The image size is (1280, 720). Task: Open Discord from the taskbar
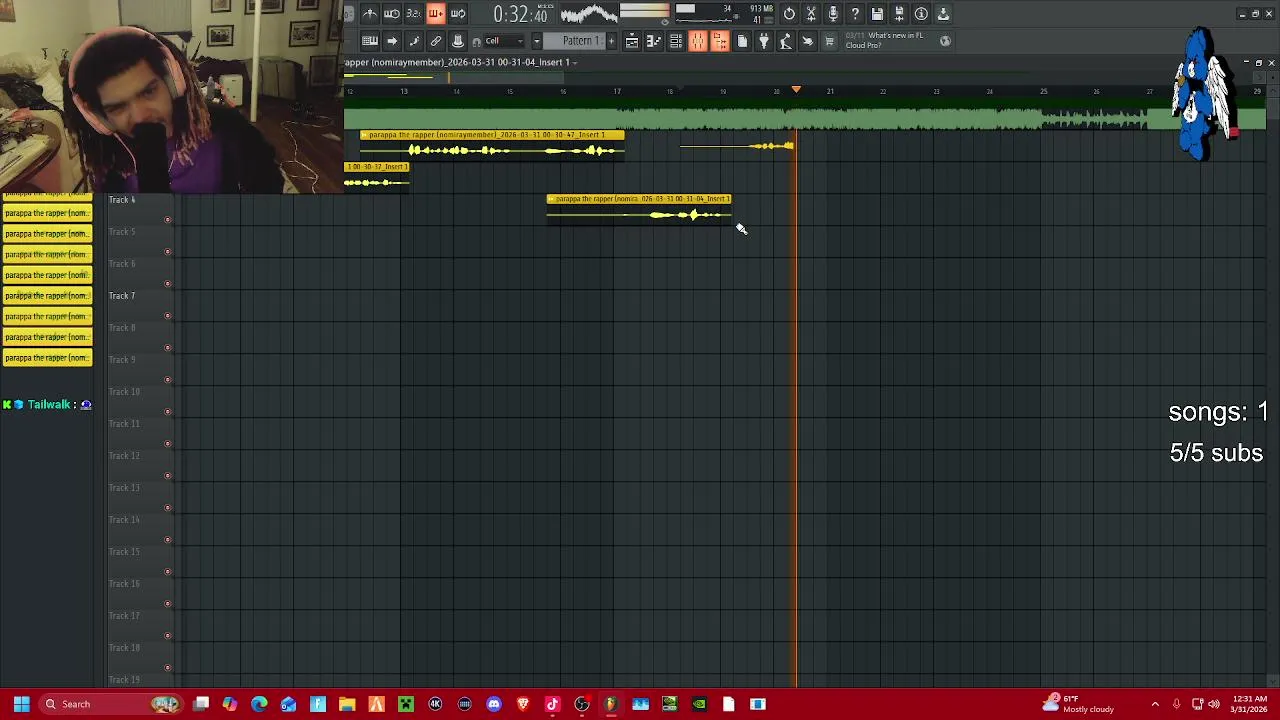(494, 704)
